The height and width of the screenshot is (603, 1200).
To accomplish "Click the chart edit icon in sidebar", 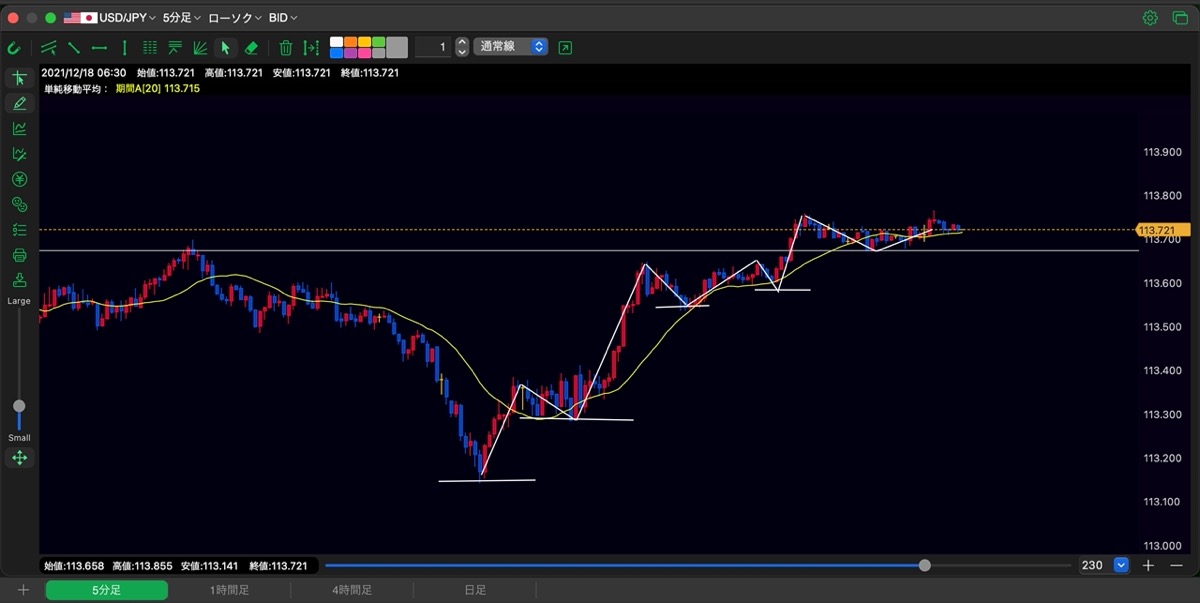I will [x=19, y=154].
